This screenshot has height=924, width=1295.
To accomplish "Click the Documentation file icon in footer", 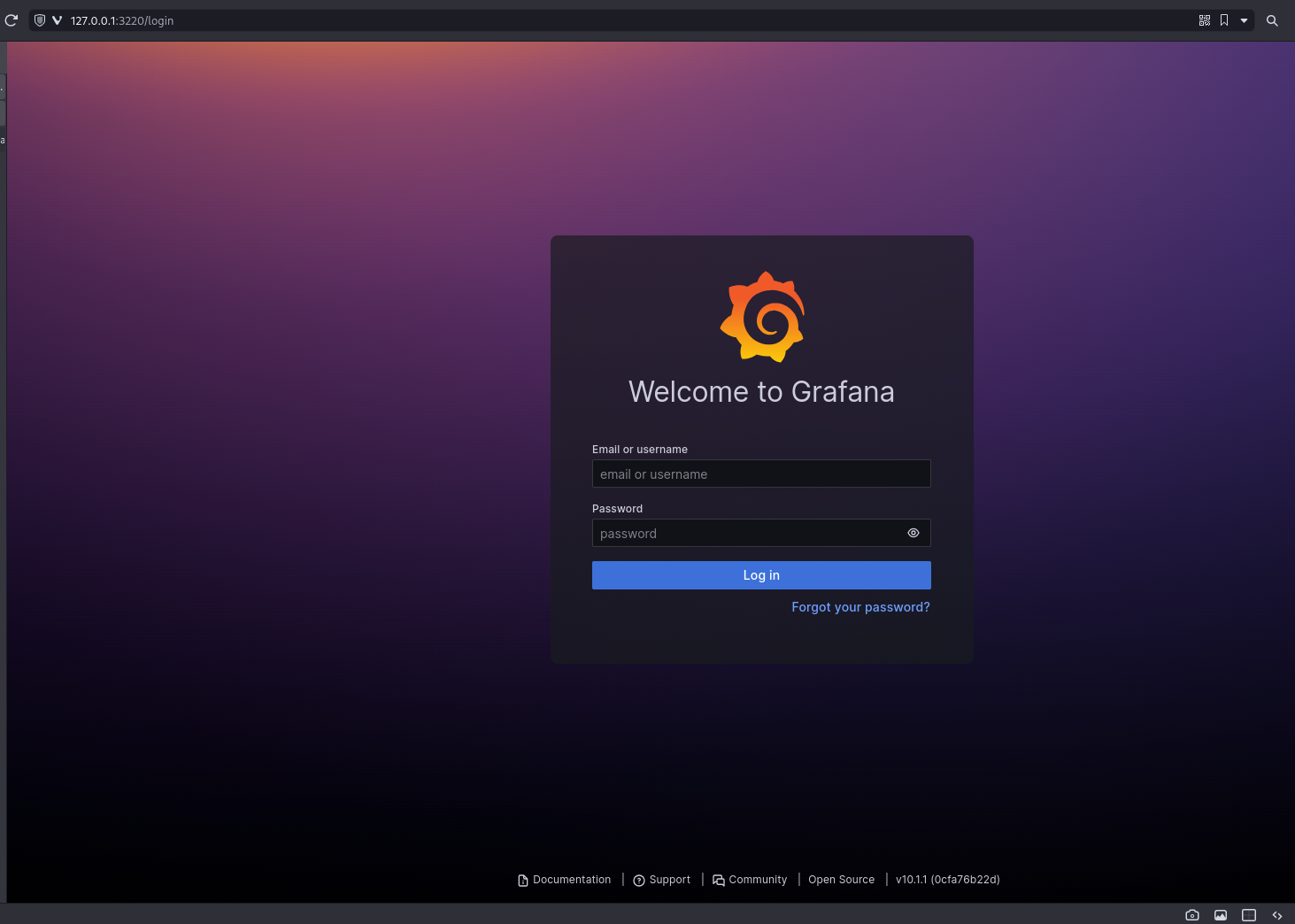I will (523, 881).
